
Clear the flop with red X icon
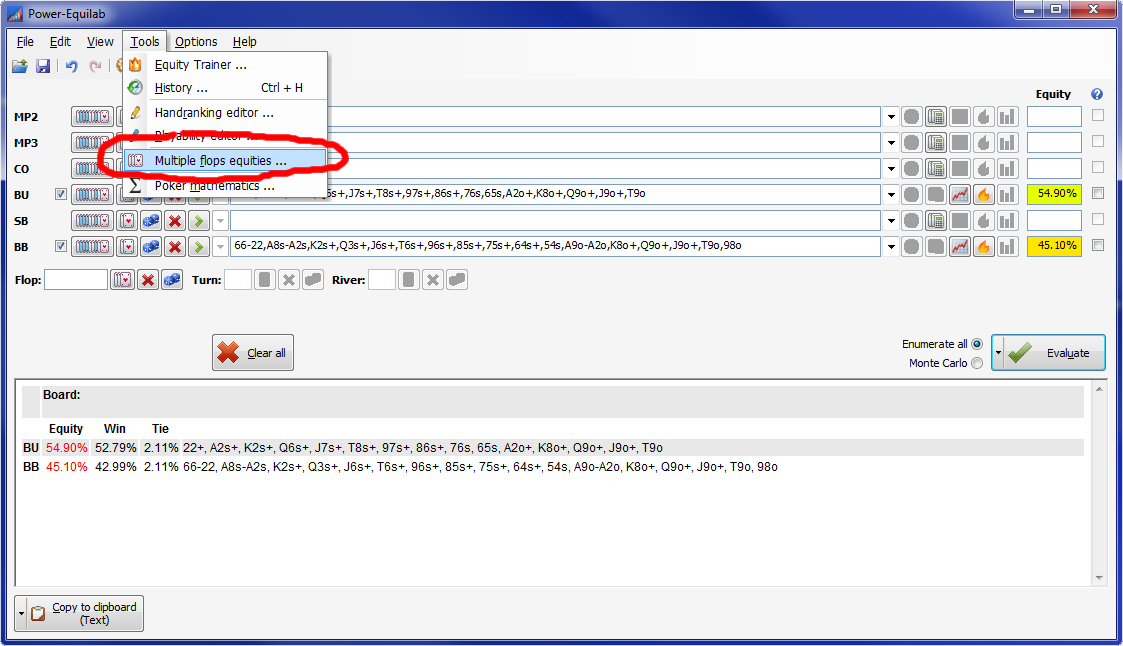click(x=148, y=279)
